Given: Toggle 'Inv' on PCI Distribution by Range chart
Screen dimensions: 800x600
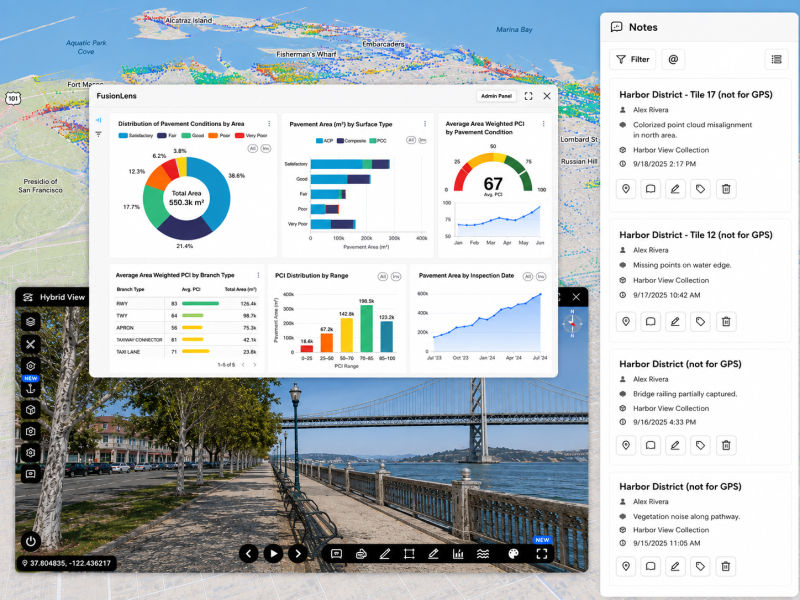Looking at the screenshot, I should [x=396, y=277].
